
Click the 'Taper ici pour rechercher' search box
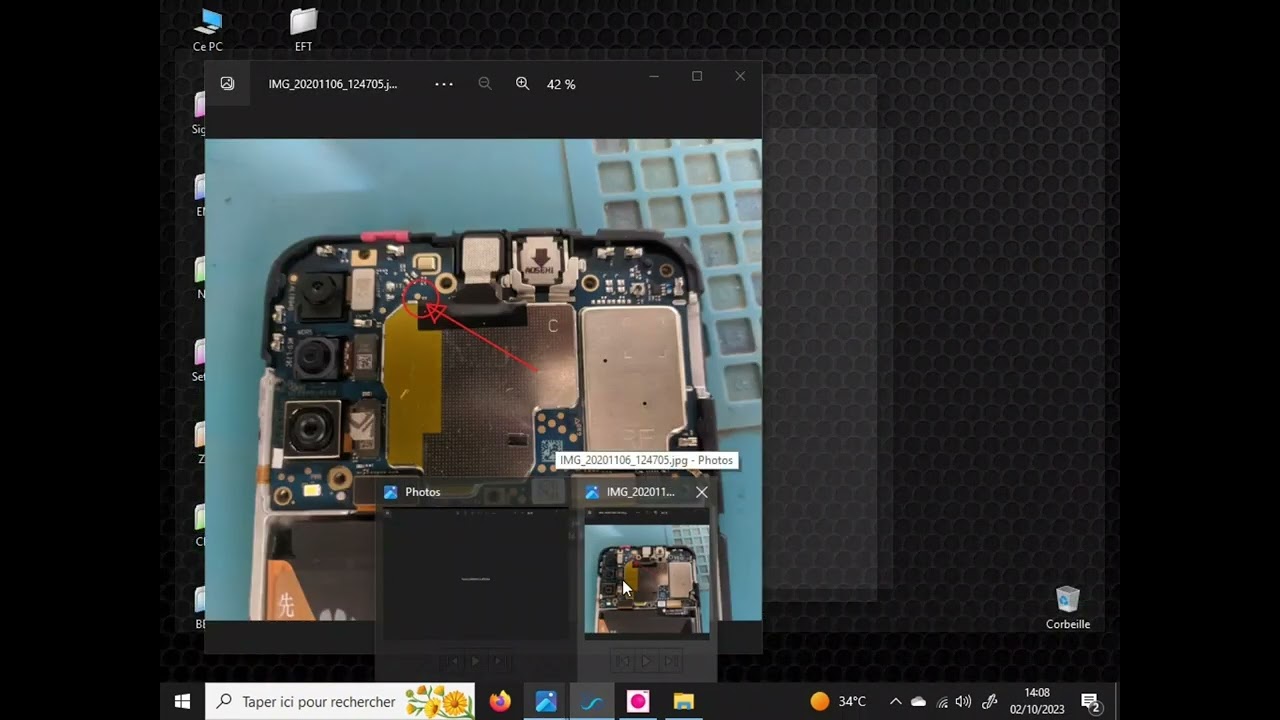[320, 702]
